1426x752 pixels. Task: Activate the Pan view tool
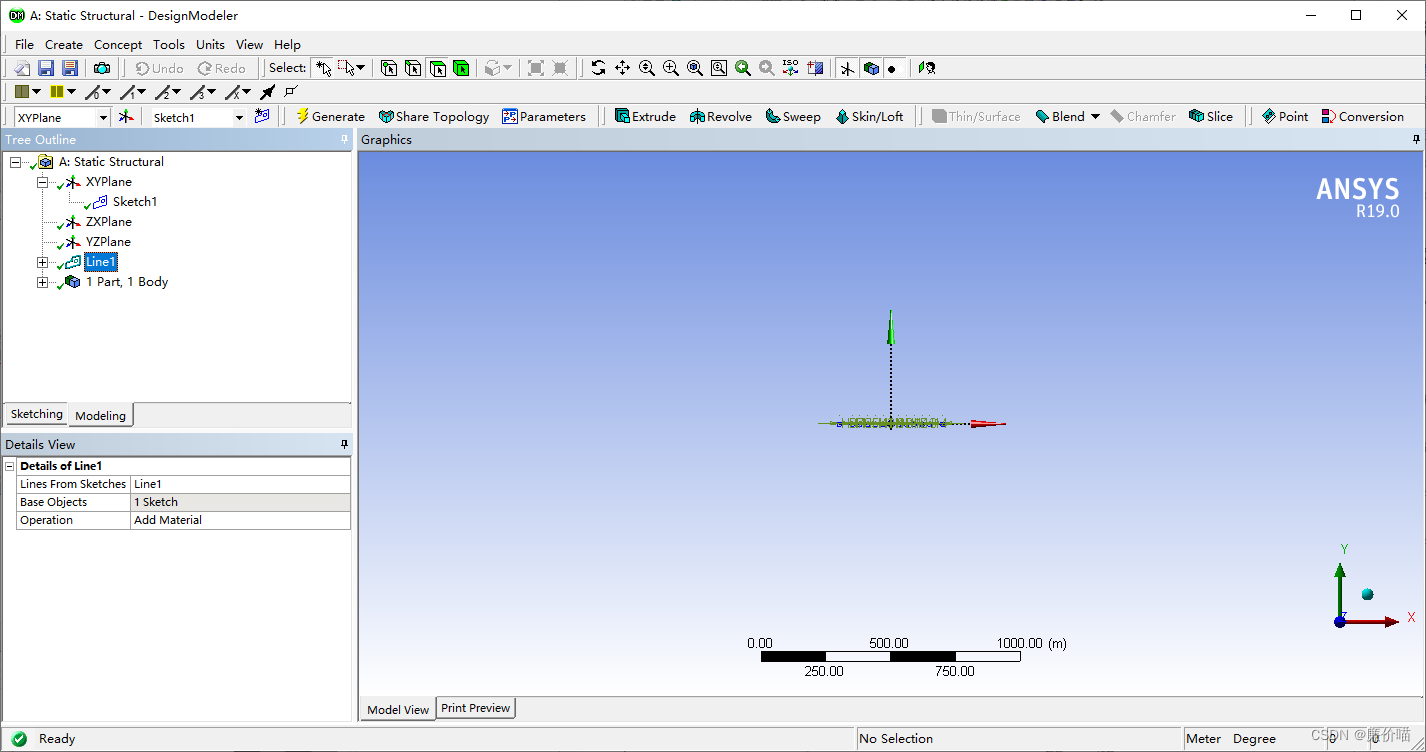(x=622, y=68)
